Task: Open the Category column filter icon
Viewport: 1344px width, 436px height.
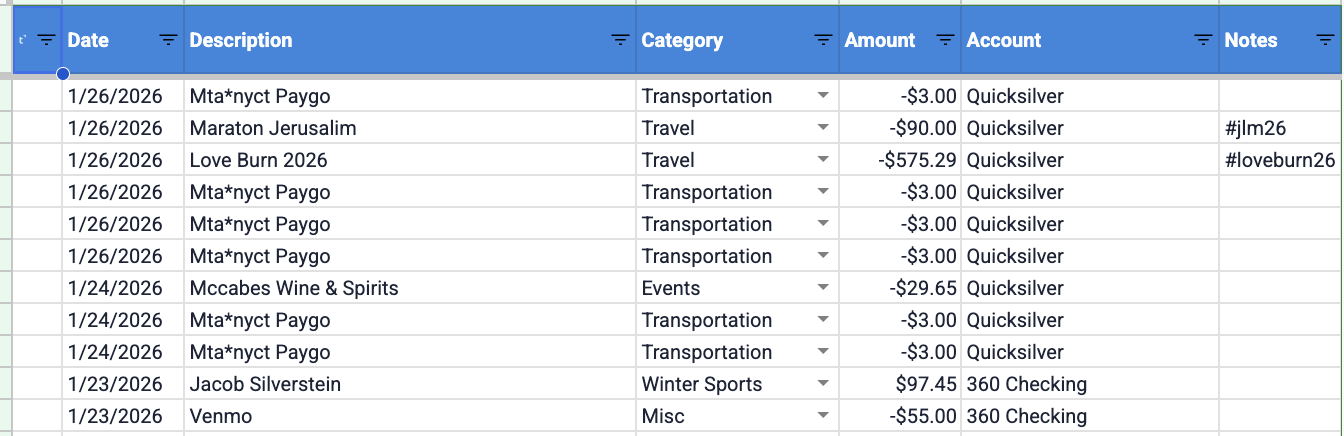Action: point(823,40)
